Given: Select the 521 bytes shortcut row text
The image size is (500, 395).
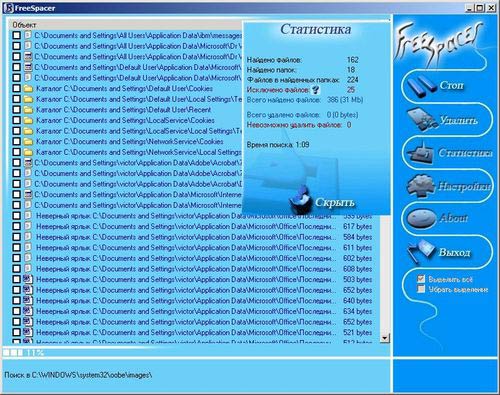Looking at the screenshot, I should (x=186, y=332).
